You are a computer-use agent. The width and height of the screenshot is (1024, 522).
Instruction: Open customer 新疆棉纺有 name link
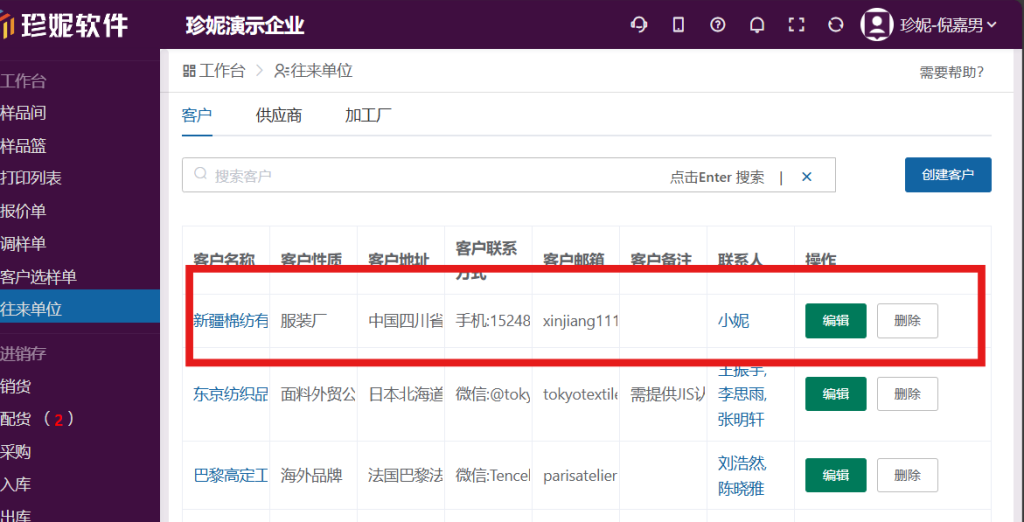tap(231, 321)
